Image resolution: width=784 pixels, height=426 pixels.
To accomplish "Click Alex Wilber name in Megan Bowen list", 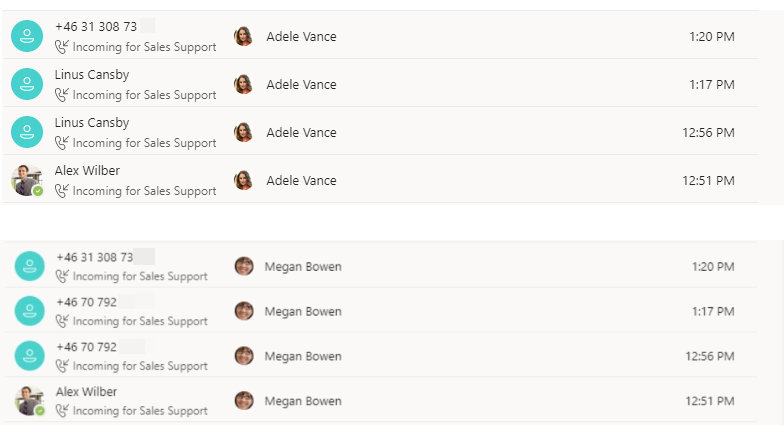I will [86, 392].
